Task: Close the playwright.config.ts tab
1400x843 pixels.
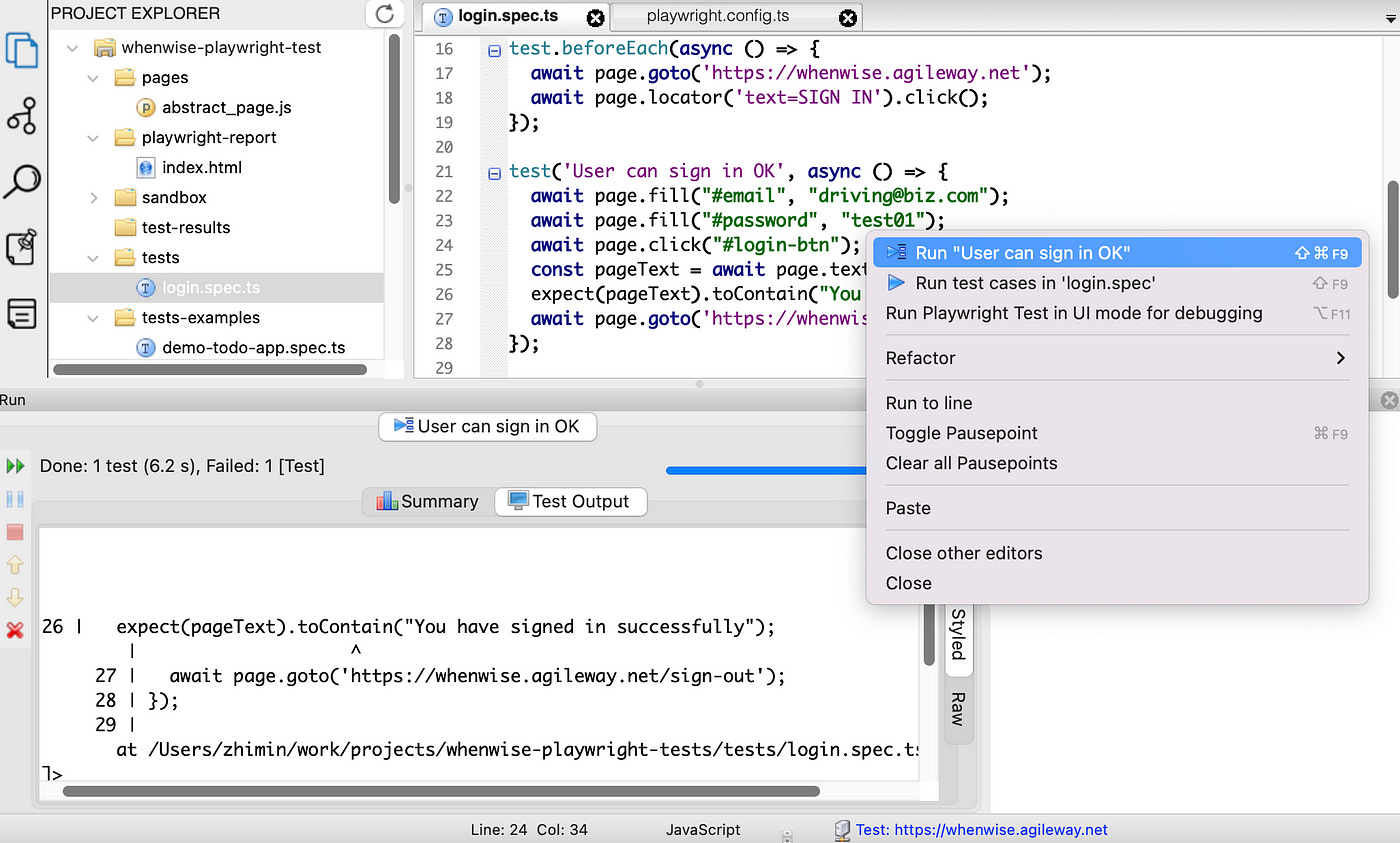Action: 848,17
